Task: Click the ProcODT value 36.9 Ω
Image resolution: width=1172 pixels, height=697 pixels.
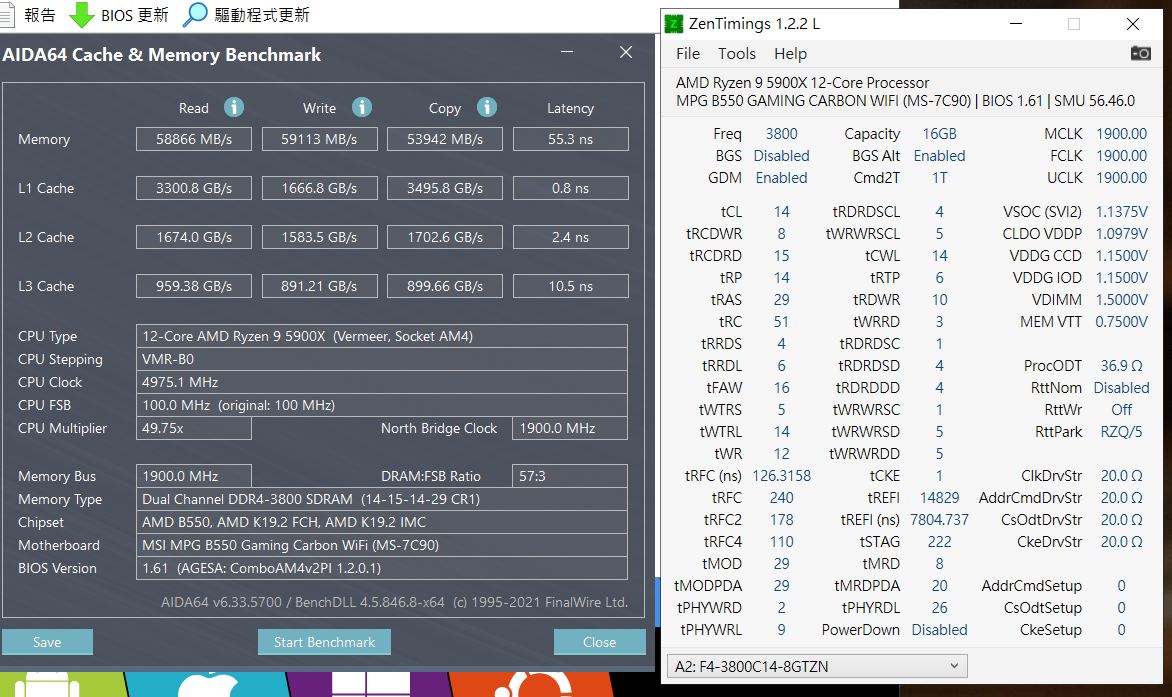Action: [1121, 366]
